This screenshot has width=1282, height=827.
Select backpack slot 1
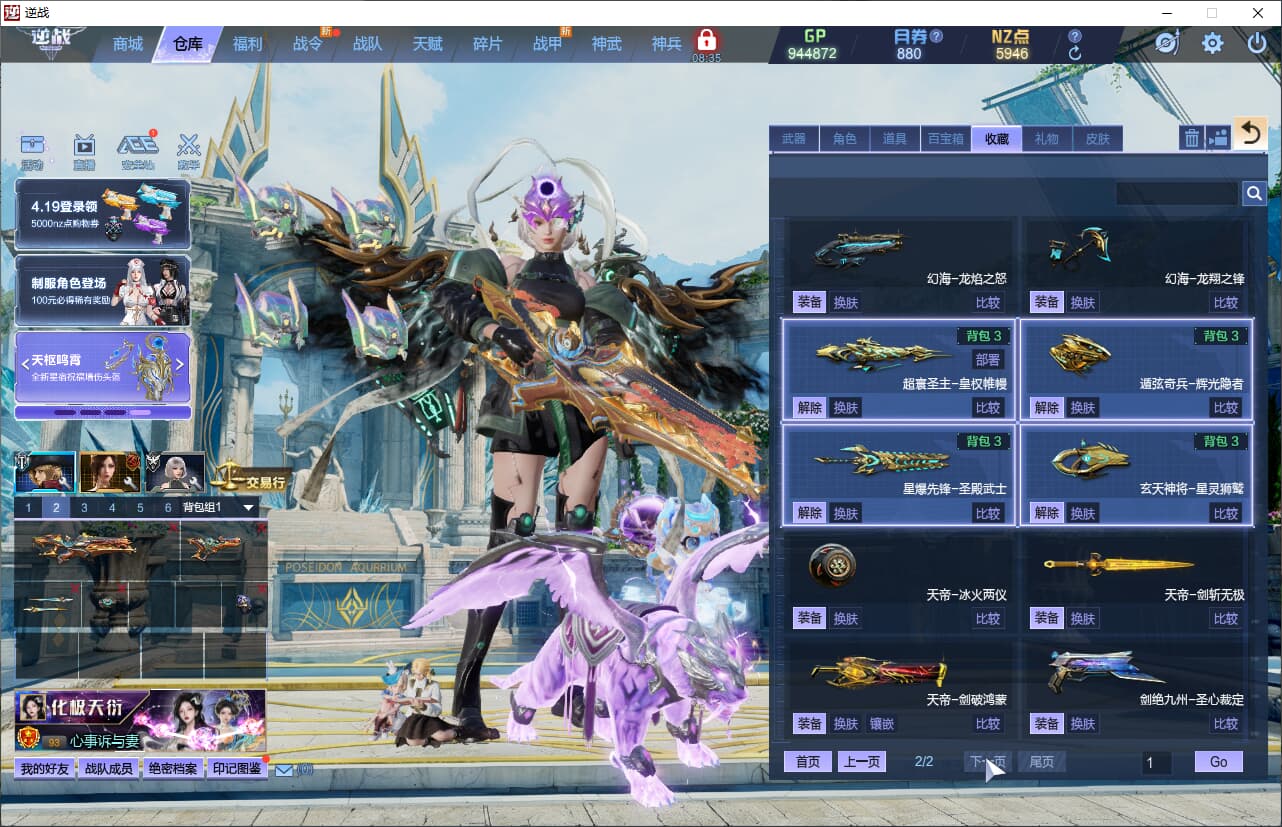point(28,508)
